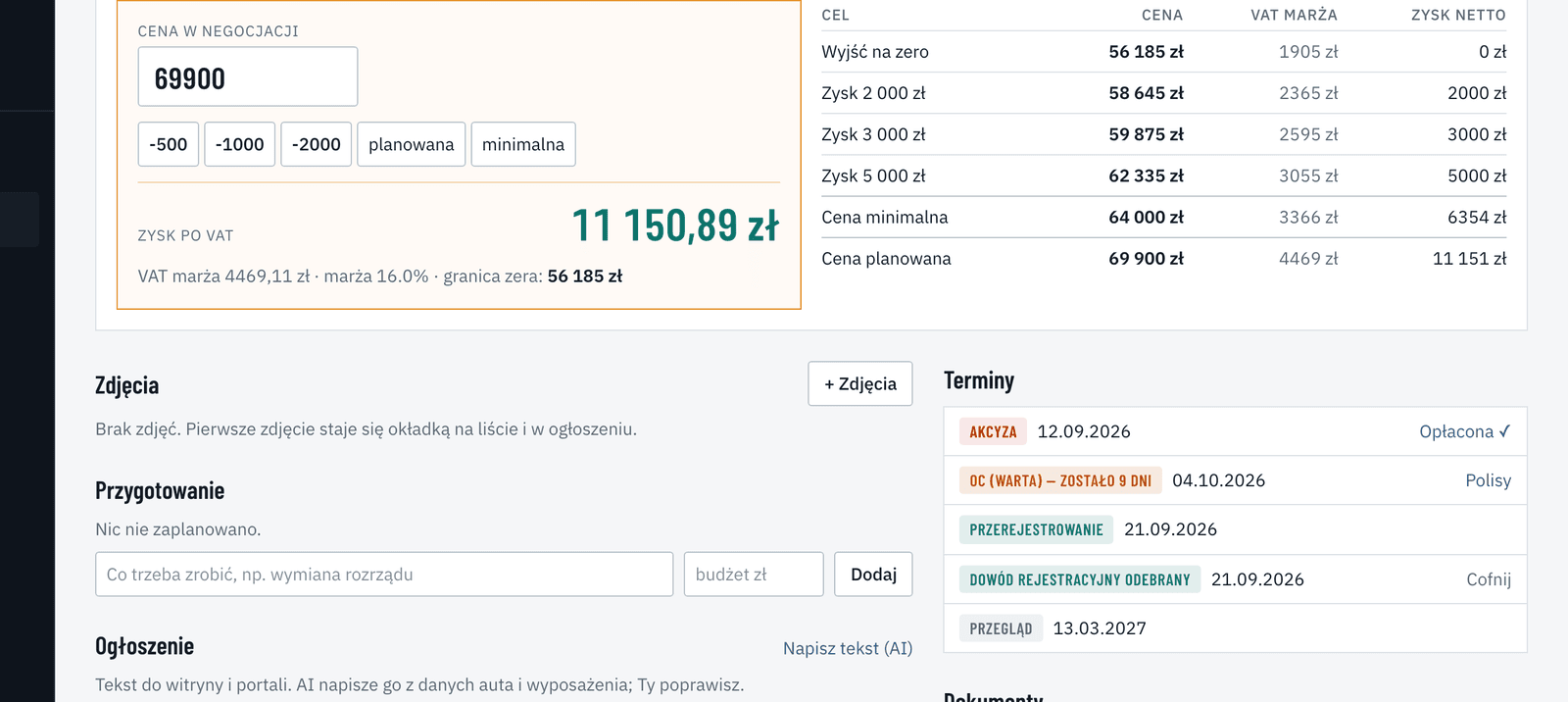The width and height of the screenshot is (1568, 702).
Task: Click 'Opłacona ✓' on the Akcyza row
Action: [1465, 431]
